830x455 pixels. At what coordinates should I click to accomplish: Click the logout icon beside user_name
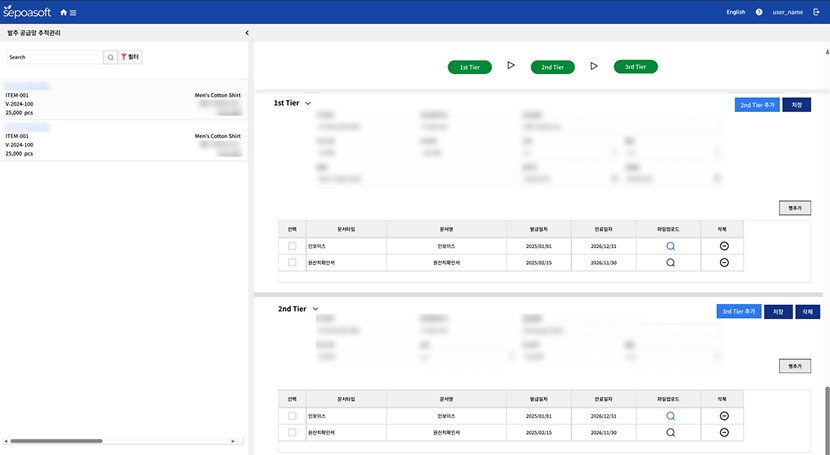coord(817,12)
